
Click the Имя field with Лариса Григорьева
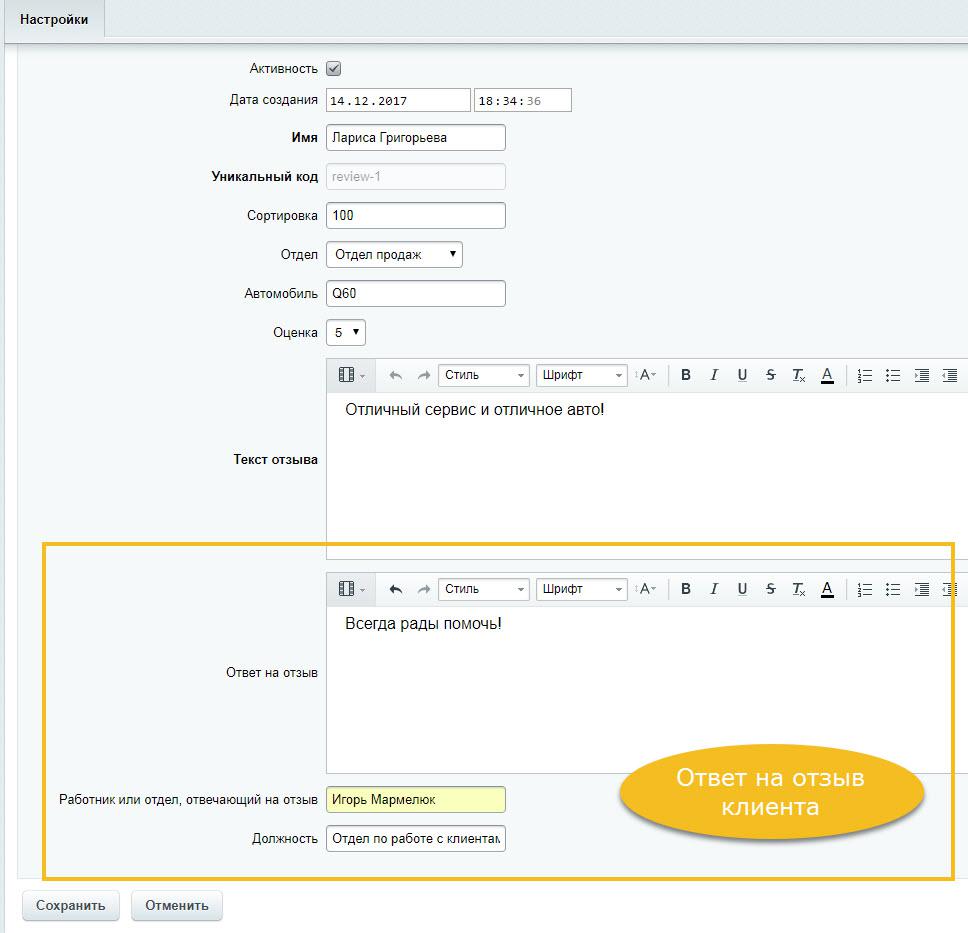click(x=415, y=138)
